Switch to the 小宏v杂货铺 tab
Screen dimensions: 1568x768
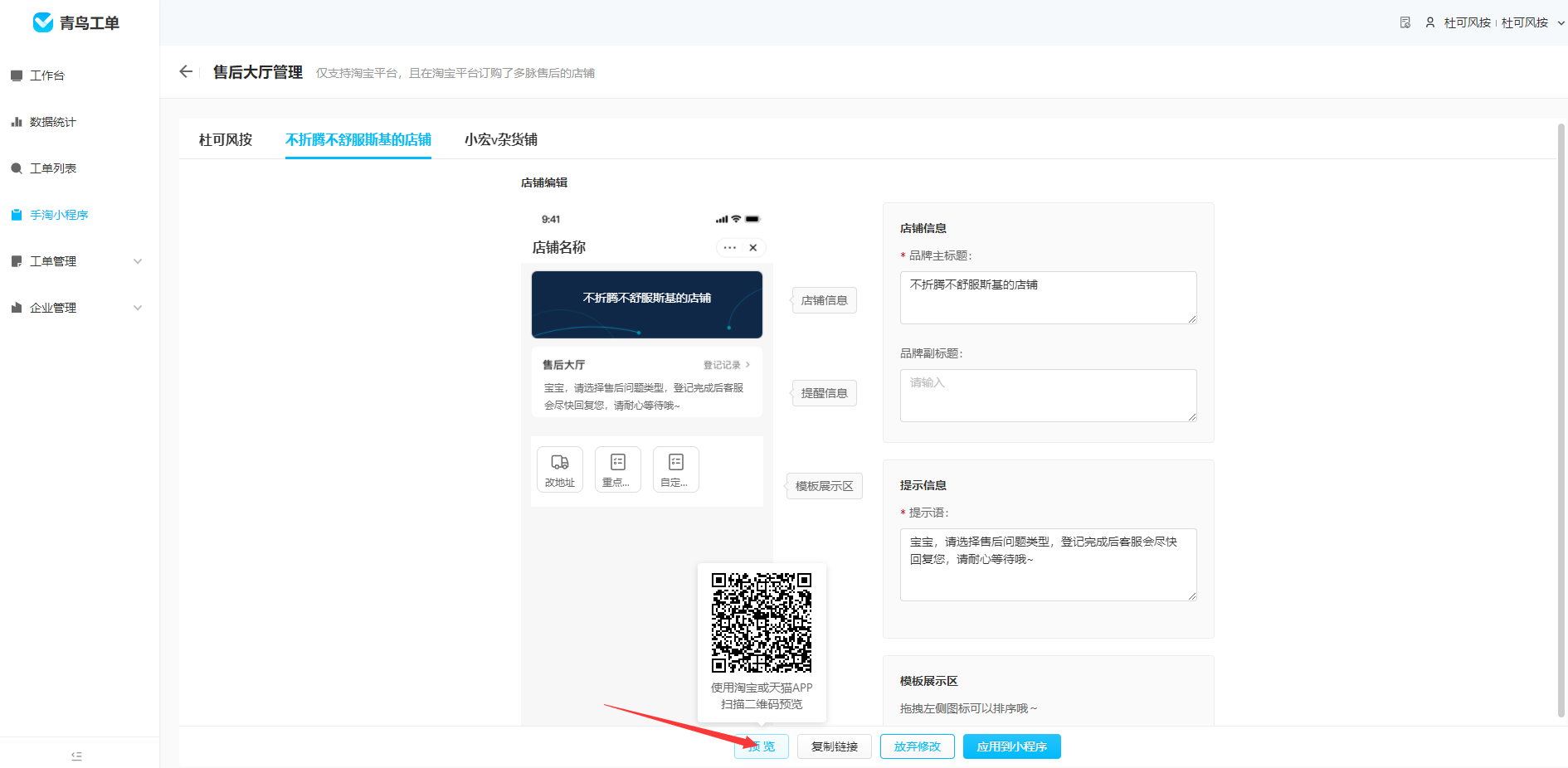point(501,139)
